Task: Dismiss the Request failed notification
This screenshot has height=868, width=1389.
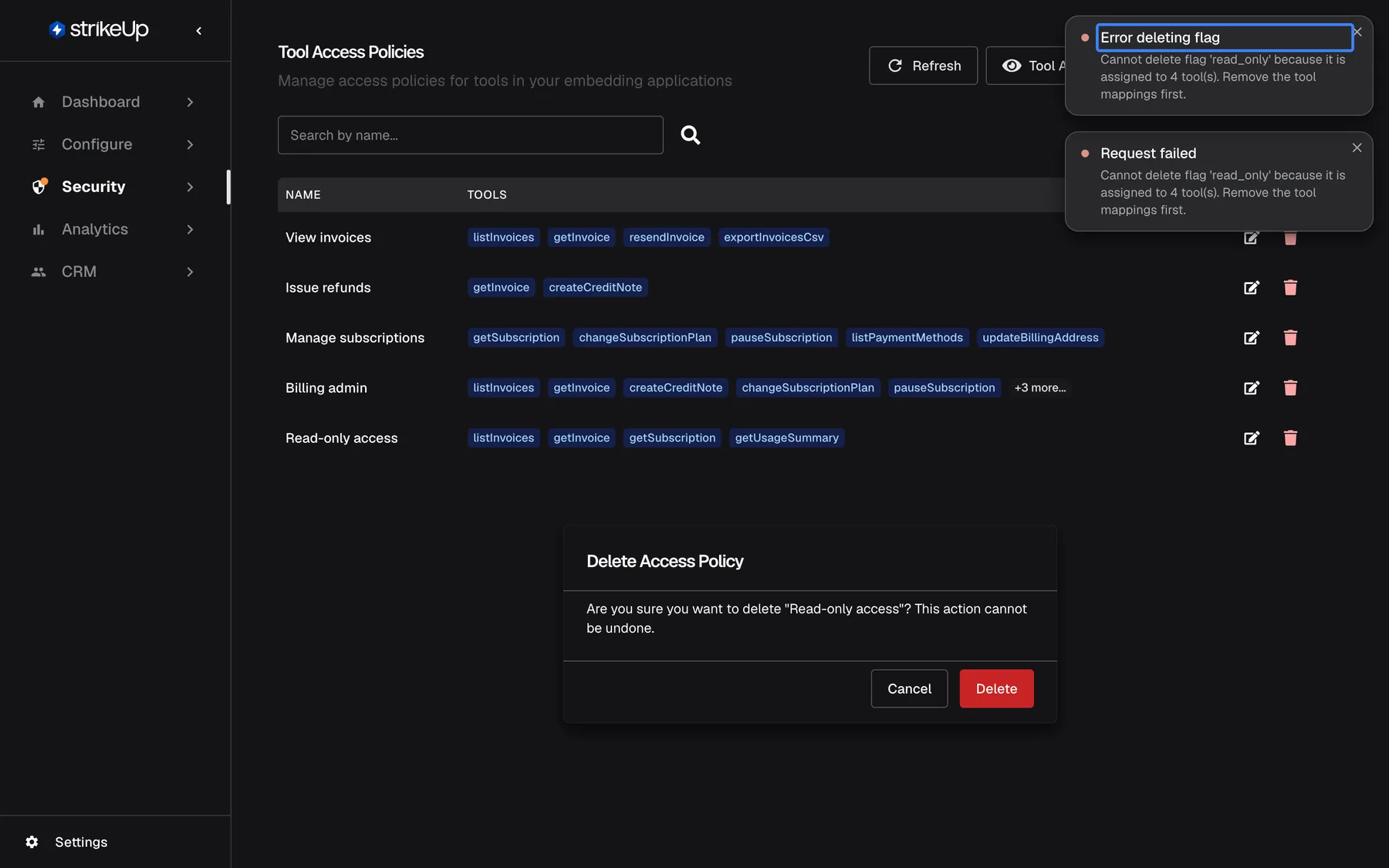Action: [1357, 147]
